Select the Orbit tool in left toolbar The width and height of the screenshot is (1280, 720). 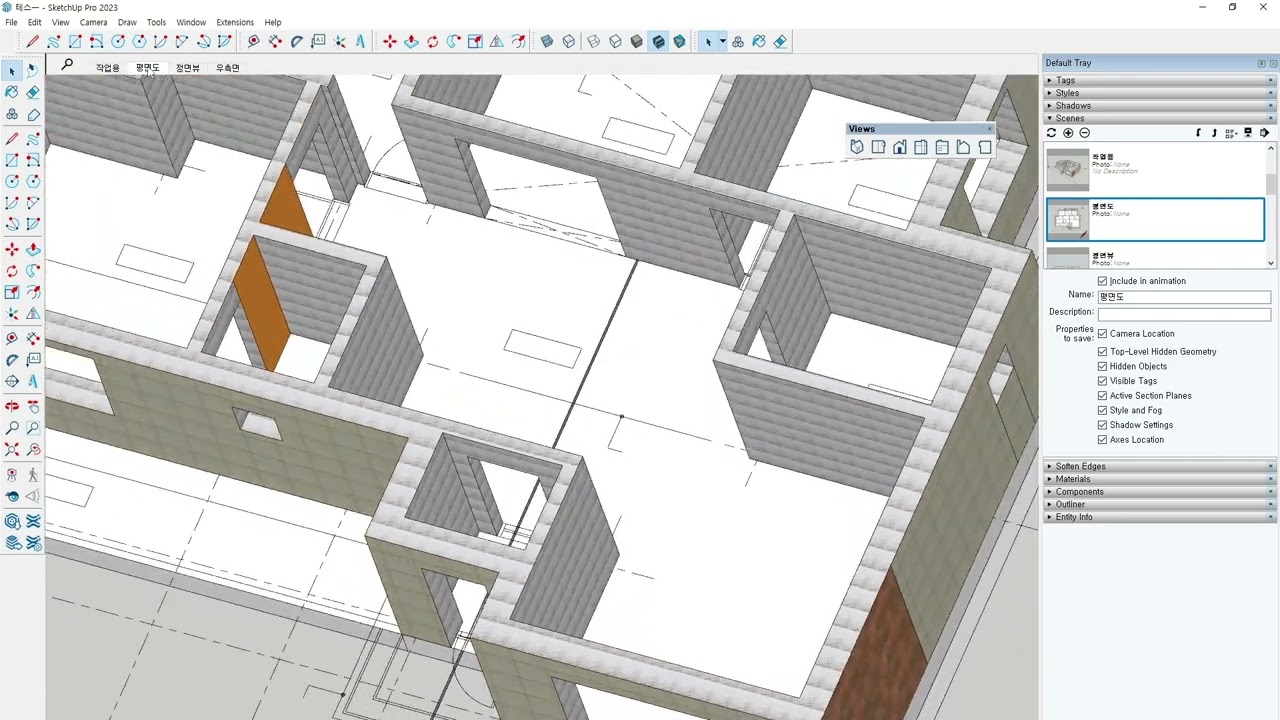pyautogui.click(x=12, y=405)
